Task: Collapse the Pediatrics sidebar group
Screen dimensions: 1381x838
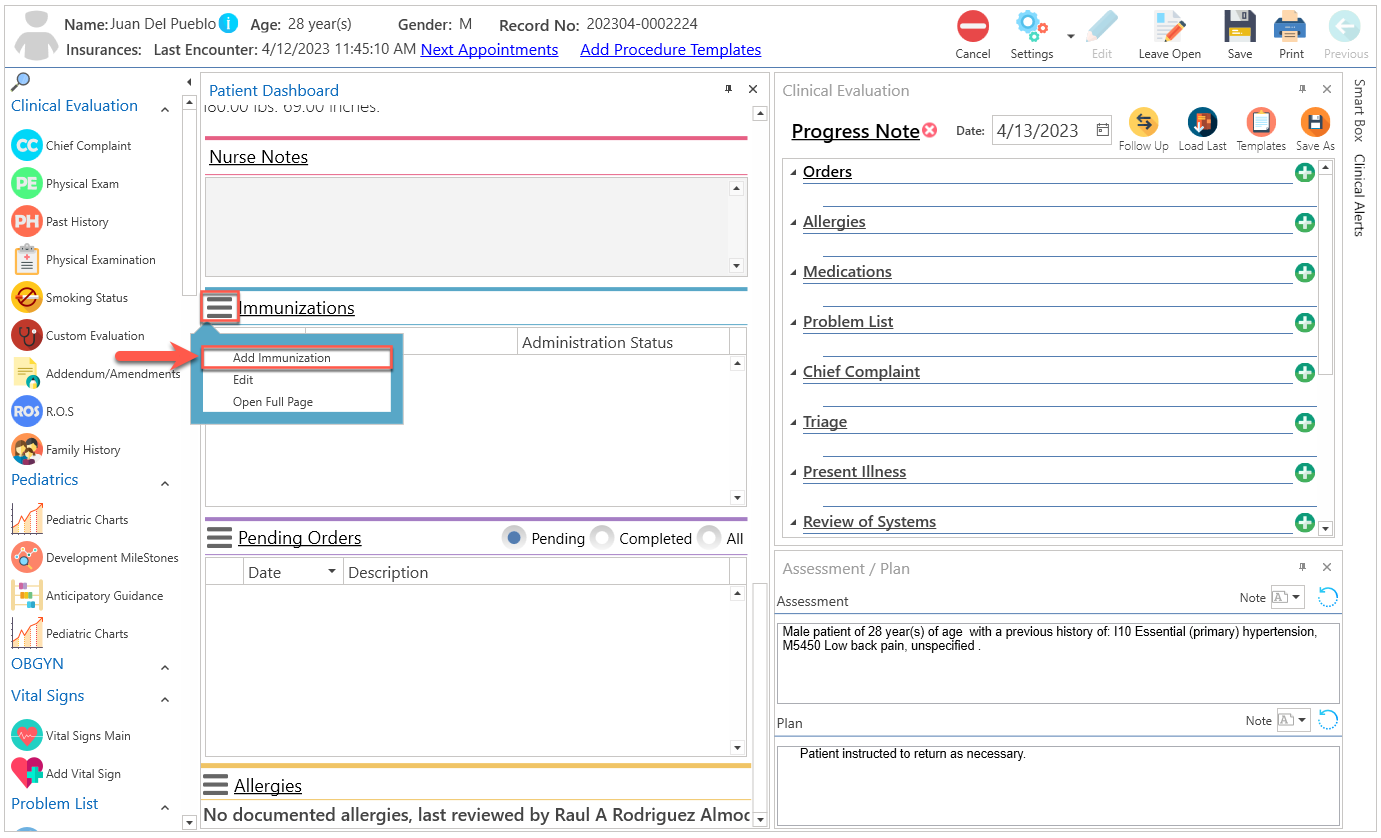Action: (165, 484)
